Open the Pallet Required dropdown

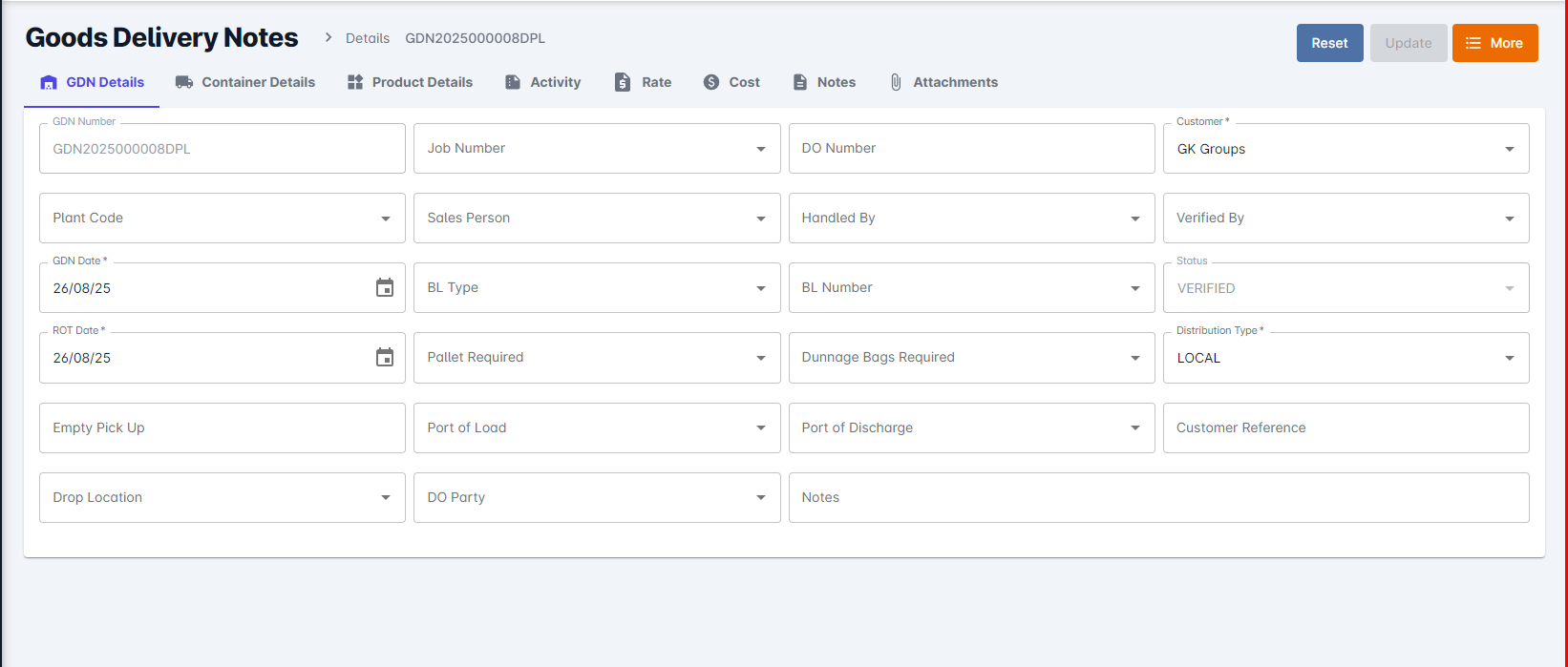tap(760, 358)
